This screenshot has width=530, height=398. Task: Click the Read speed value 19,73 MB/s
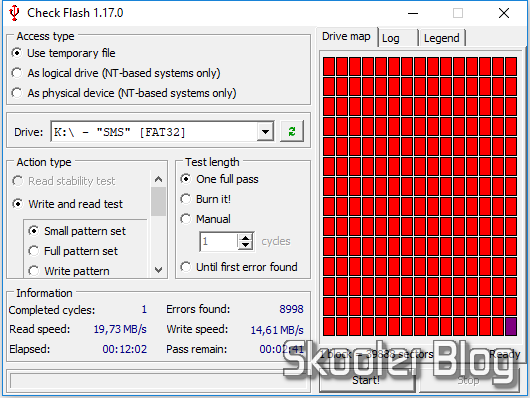coord(120,329)
